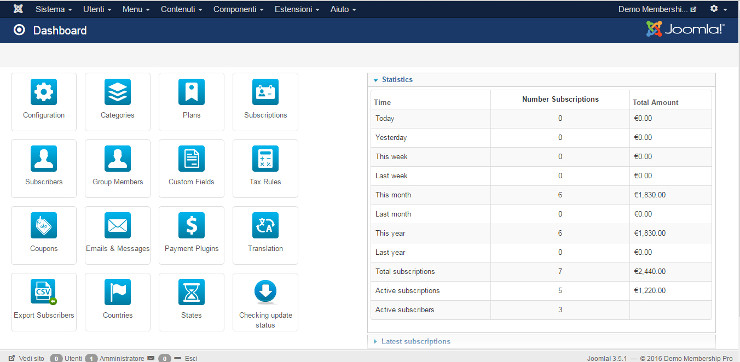
Task: Click the Utenti counter badge in footer
Action: pos(57,358)
